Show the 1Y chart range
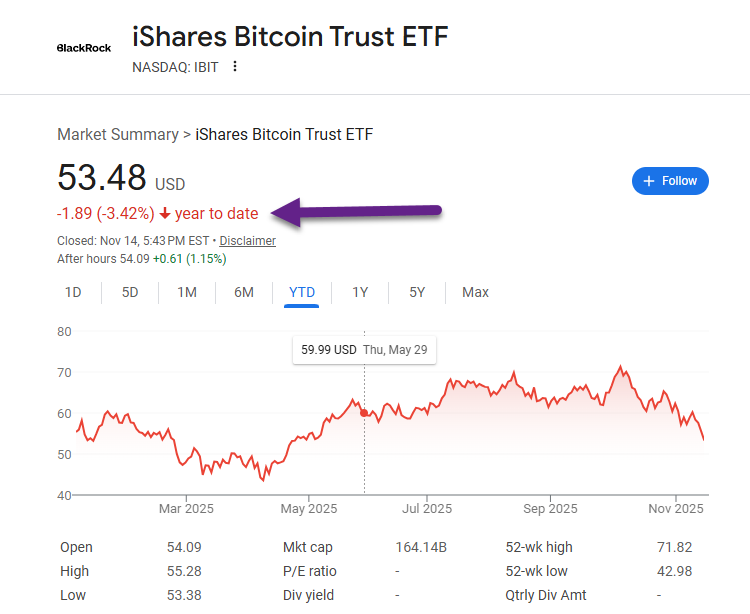 (360, 292)
